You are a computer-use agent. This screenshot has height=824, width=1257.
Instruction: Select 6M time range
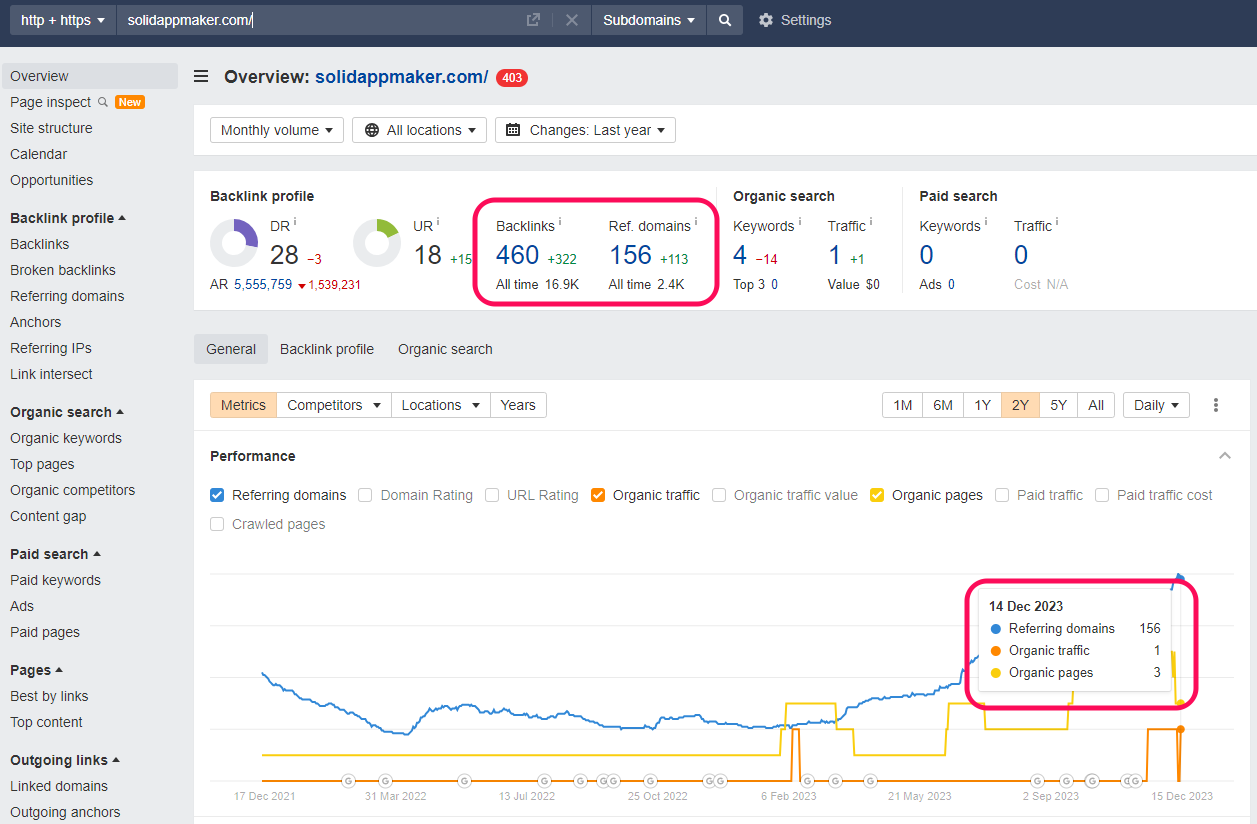click(x=943, y=405)
